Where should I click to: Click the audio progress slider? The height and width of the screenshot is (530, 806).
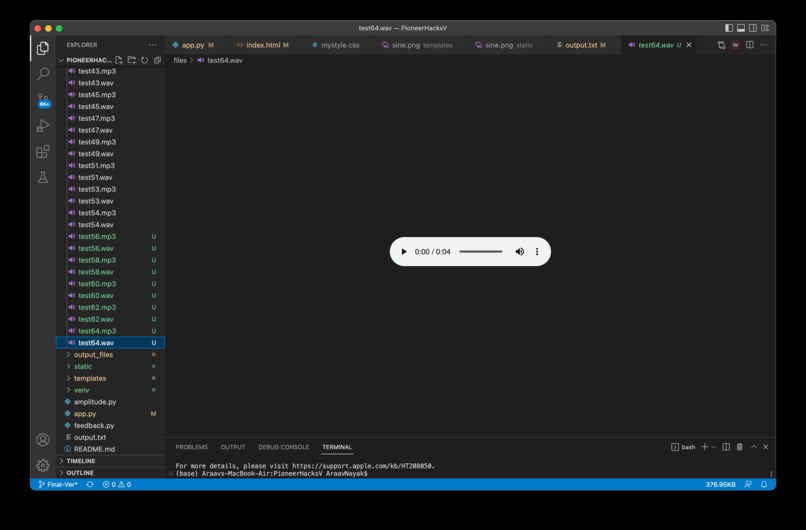click(481, 251)
